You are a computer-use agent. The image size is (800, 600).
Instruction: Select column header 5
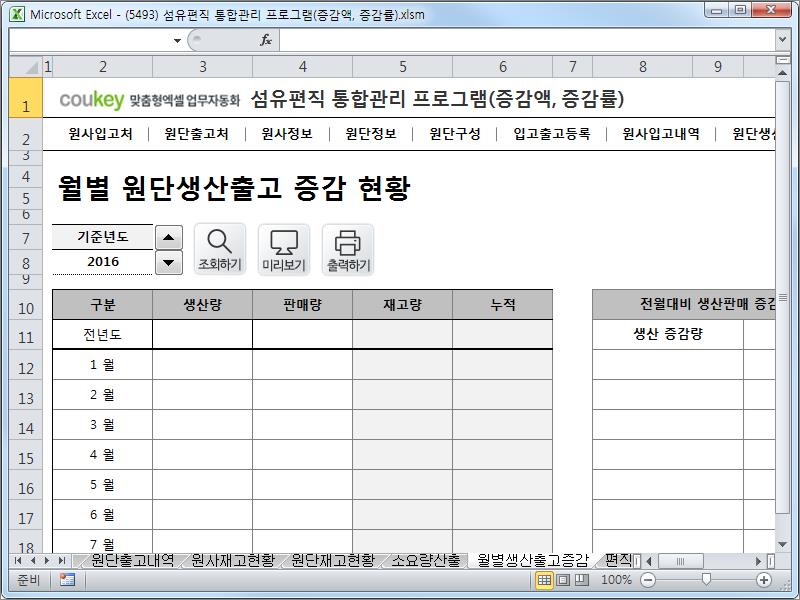403,67
